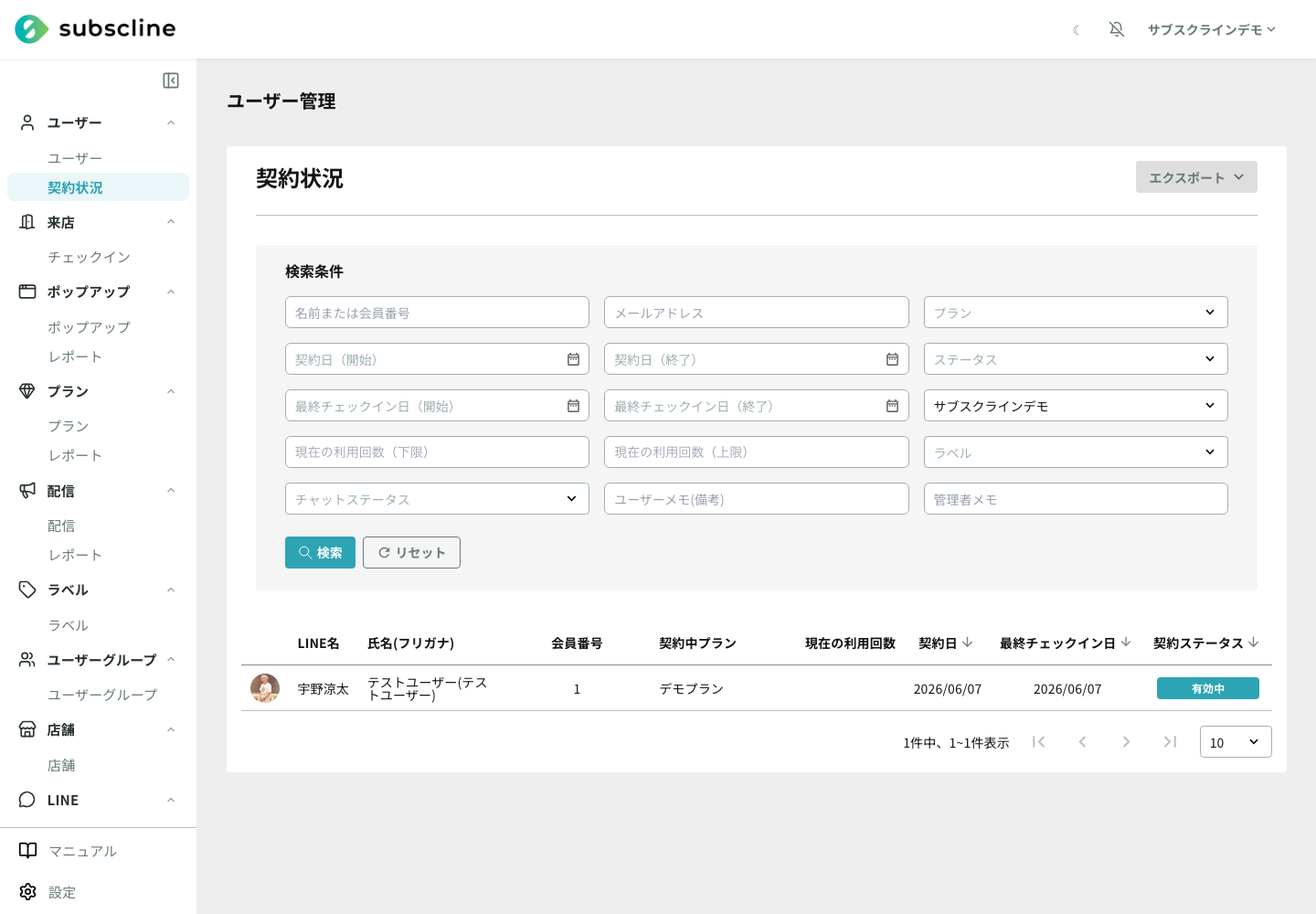The height and width of the screenshot is (914, 1316).
Task: Focus 管理者メモ input field
Action: [x=1076, y=499]
